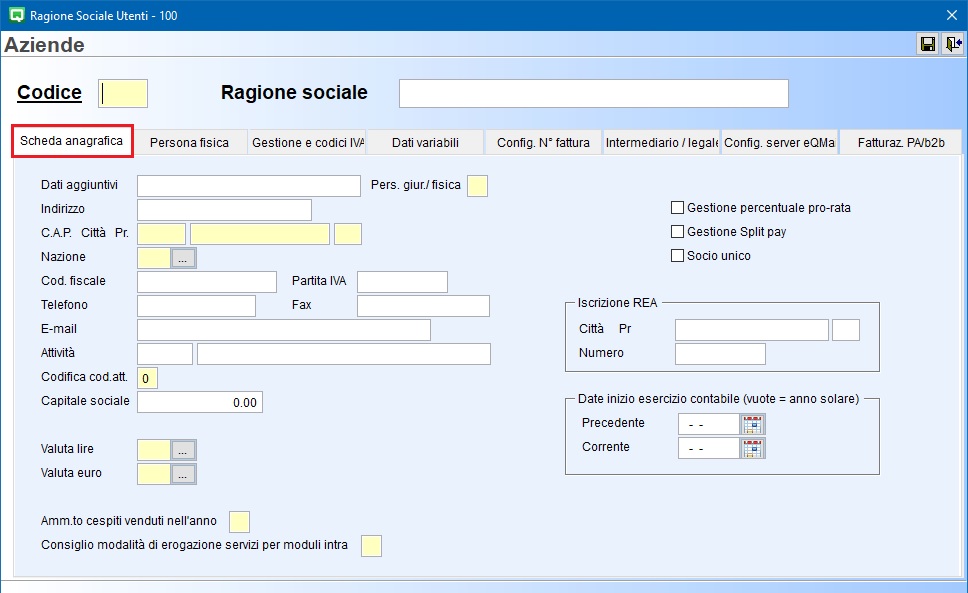Click the Capitale sociale amount field
The width and height of the screenshot is (968, 593).
(200, 402)
